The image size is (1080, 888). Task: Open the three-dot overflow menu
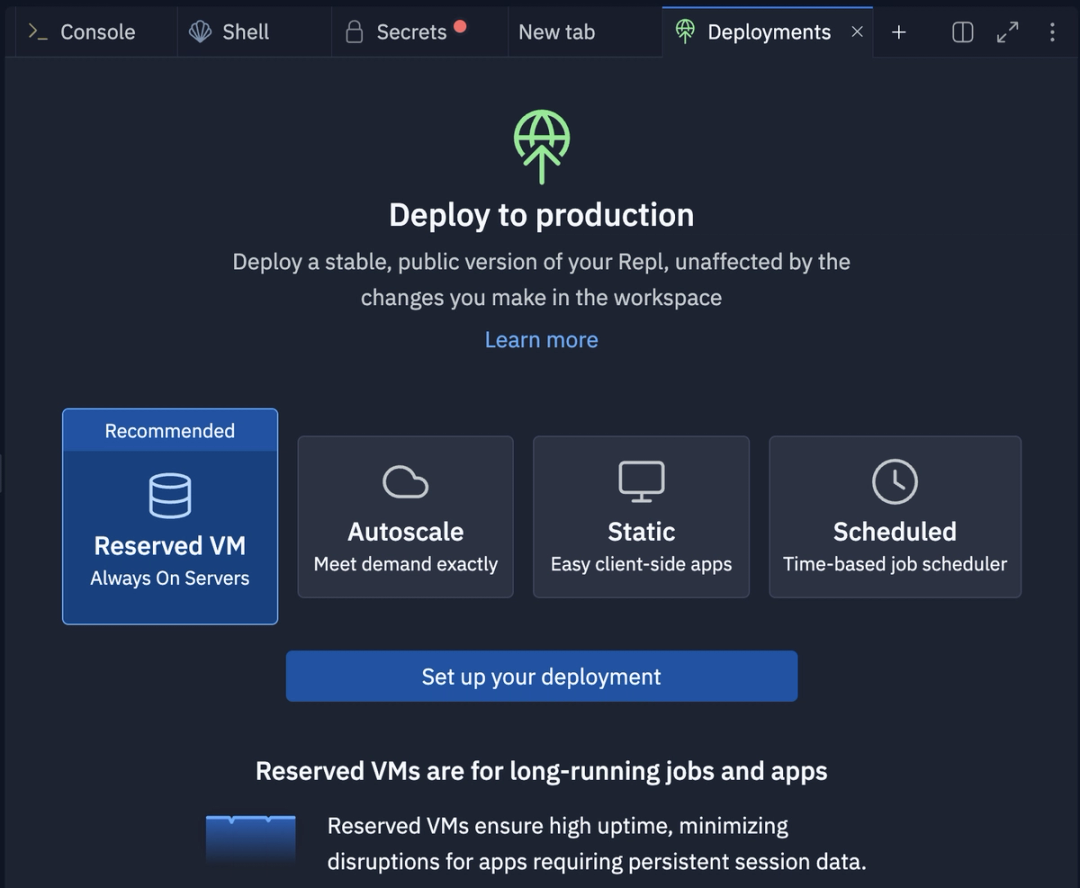click(1052, 31)
